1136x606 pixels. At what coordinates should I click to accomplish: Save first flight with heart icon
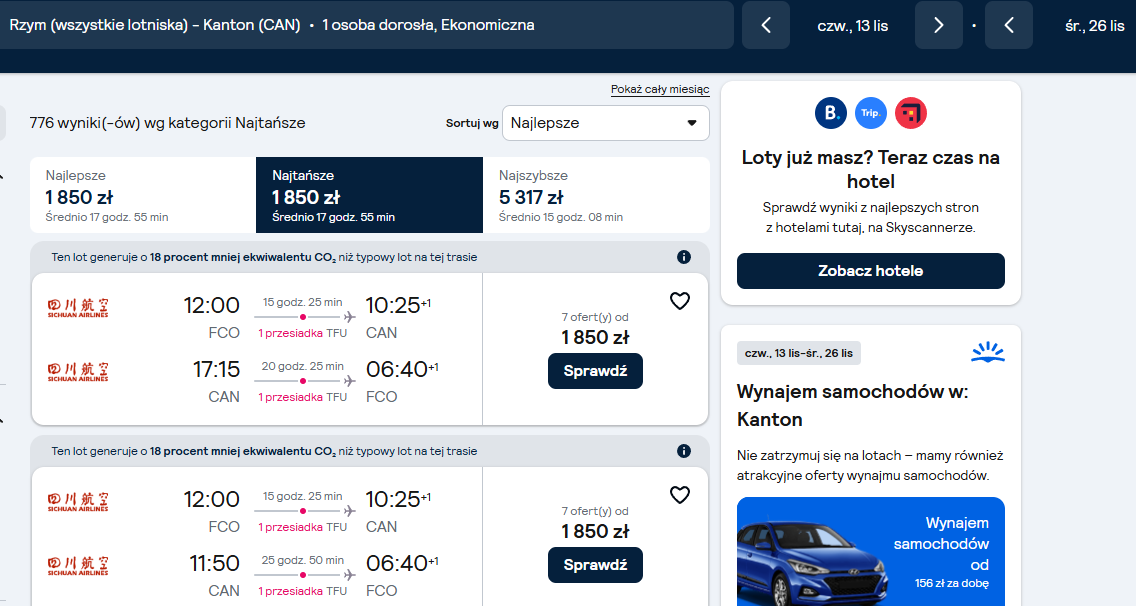[680, 301]
